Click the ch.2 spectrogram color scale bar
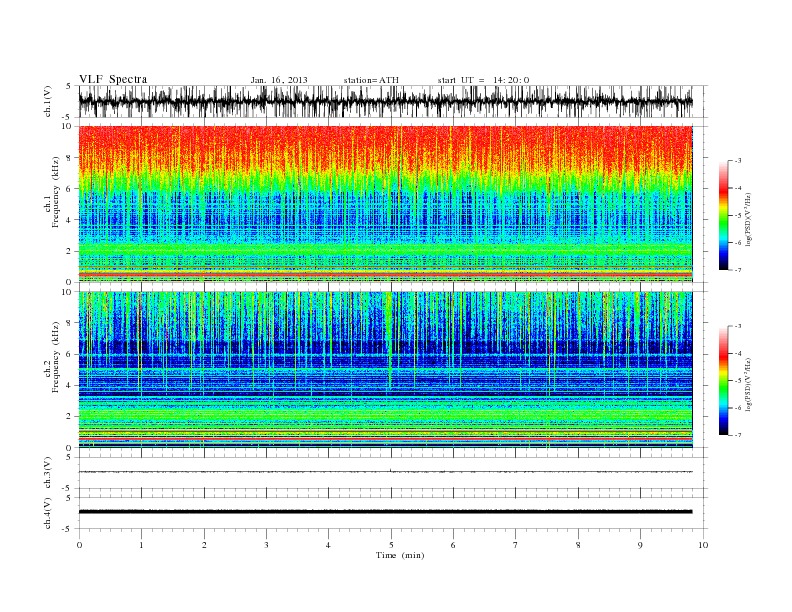Viewport: 792px width, 612px height. tap(723, 380)
